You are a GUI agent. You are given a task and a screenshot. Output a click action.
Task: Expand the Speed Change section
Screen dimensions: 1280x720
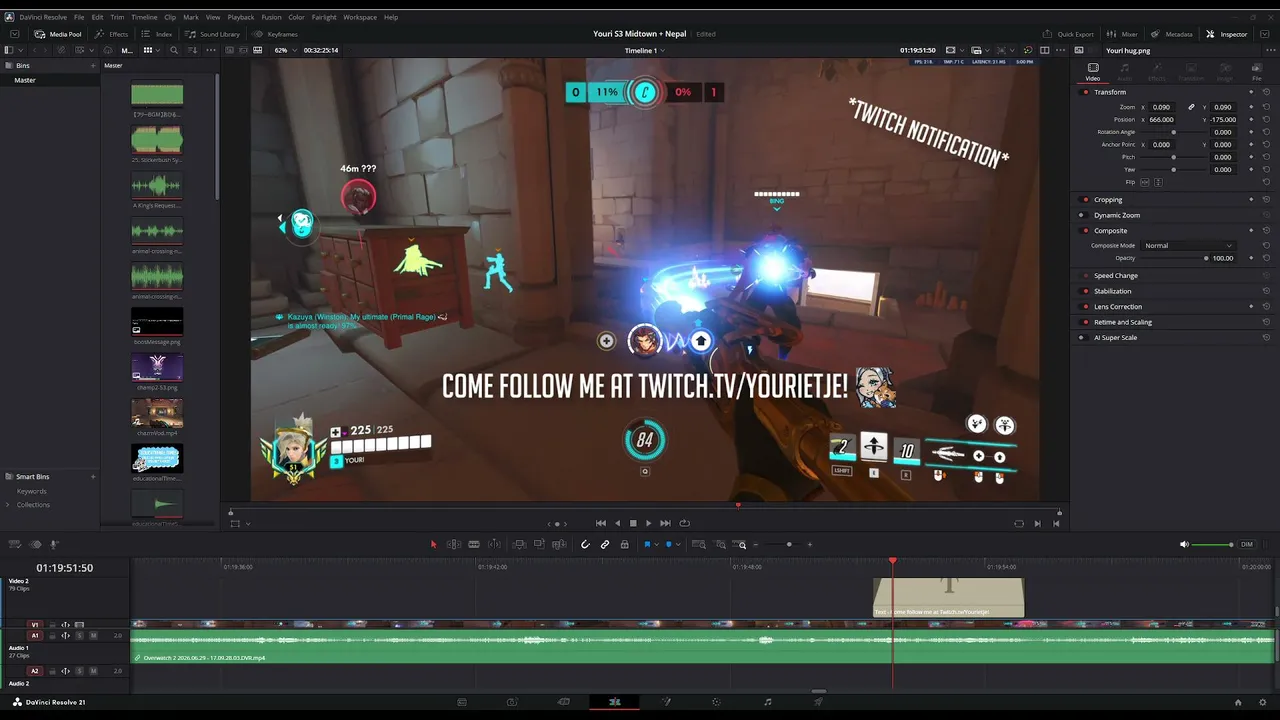click(x=1116, y=276)
